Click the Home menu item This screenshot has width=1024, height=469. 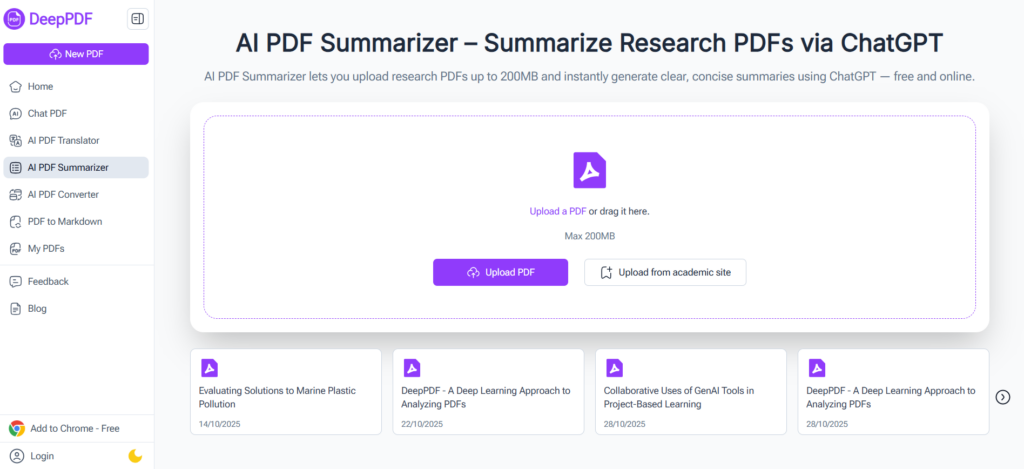point(76,86)
